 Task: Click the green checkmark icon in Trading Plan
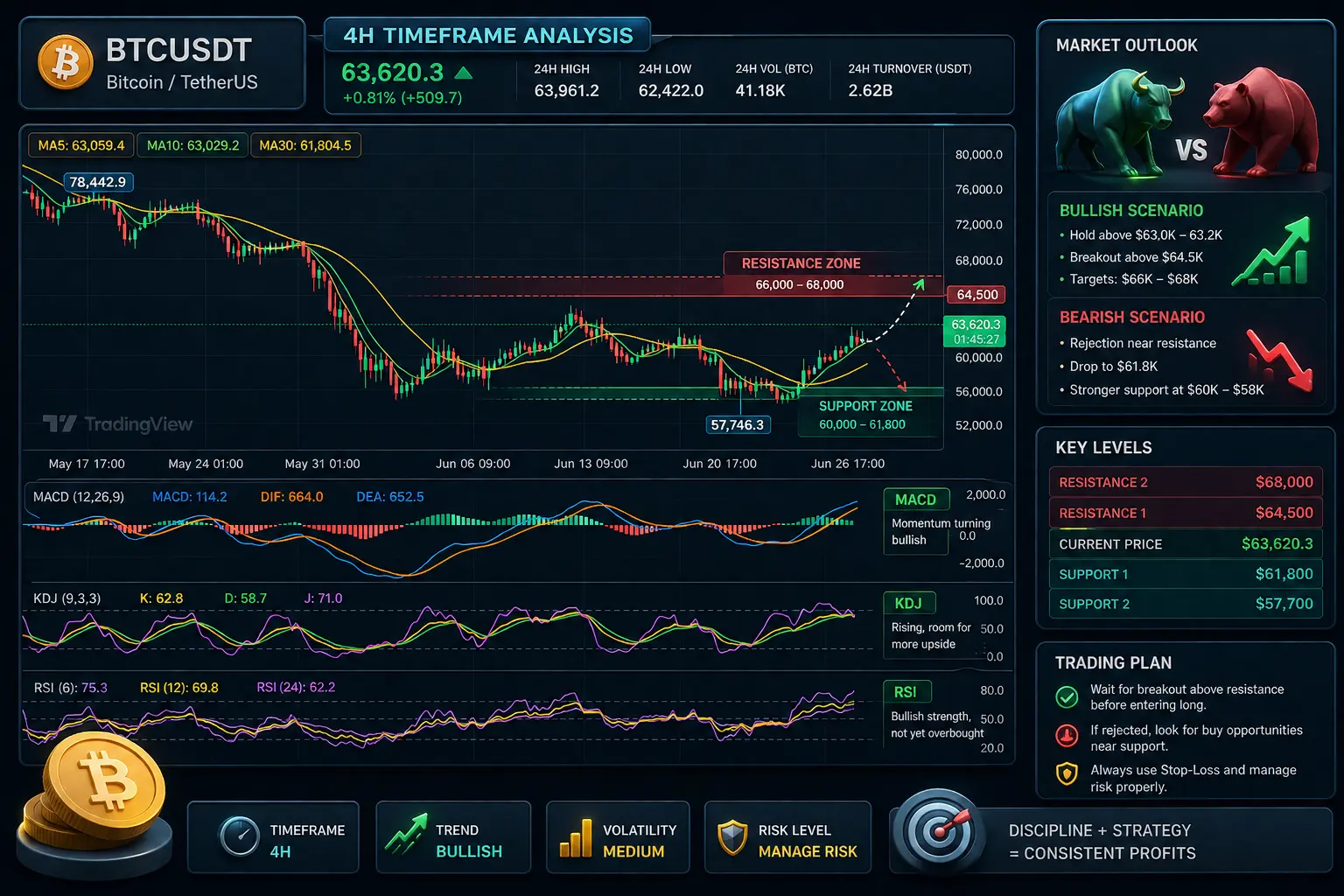point(1067,697)
